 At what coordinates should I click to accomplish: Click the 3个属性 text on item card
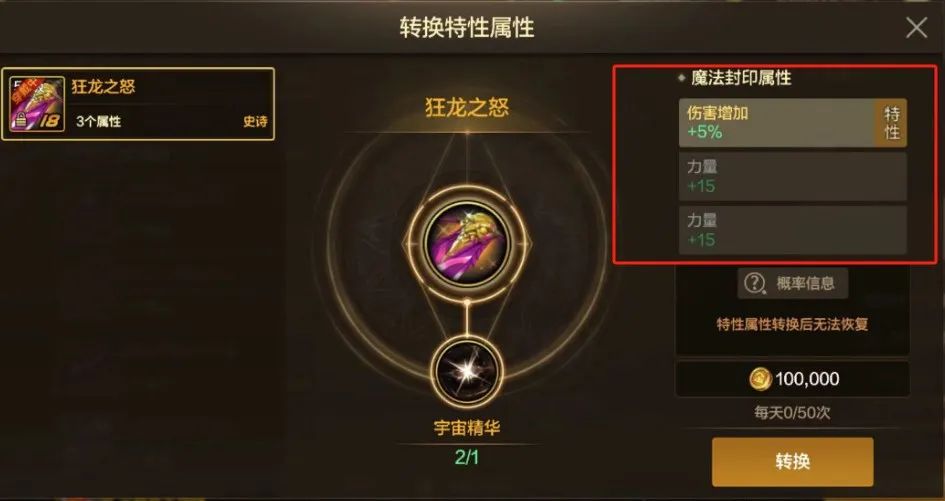click(x=98, y=121)
